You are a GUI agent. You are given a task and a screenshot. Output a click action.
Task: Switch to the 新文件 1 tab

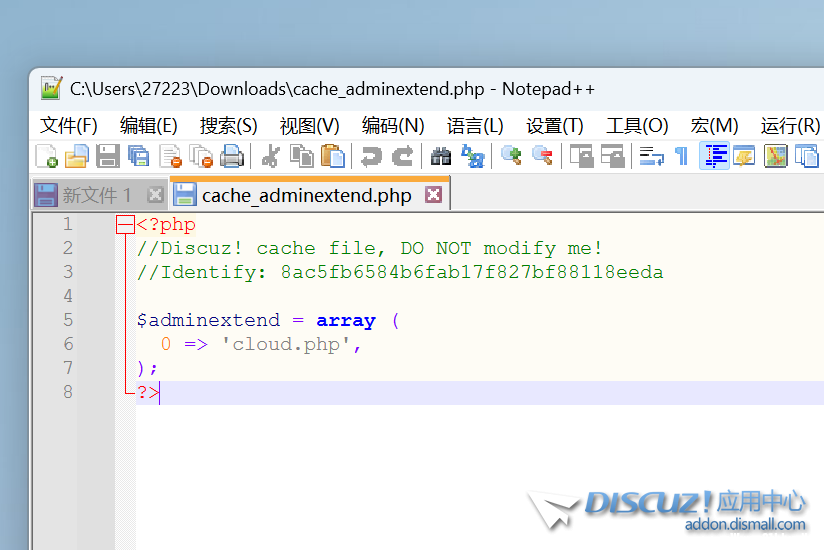[96, 195]
